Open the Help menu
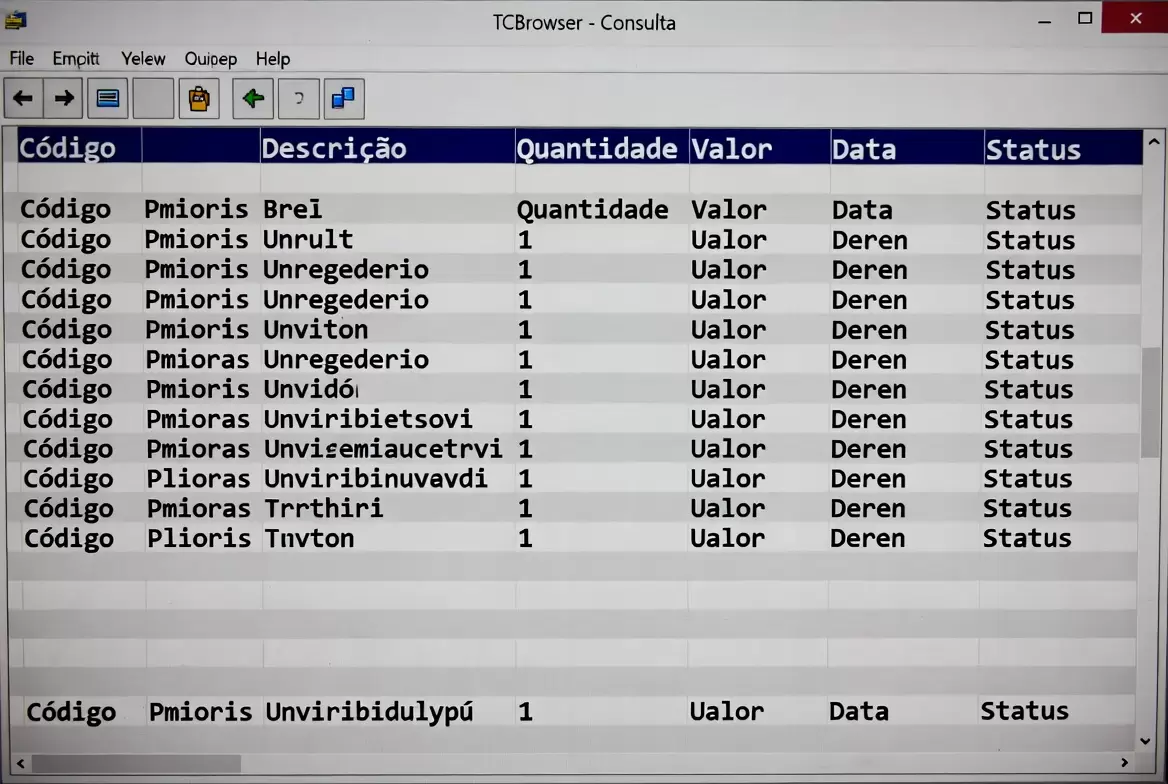 (272, 59)
